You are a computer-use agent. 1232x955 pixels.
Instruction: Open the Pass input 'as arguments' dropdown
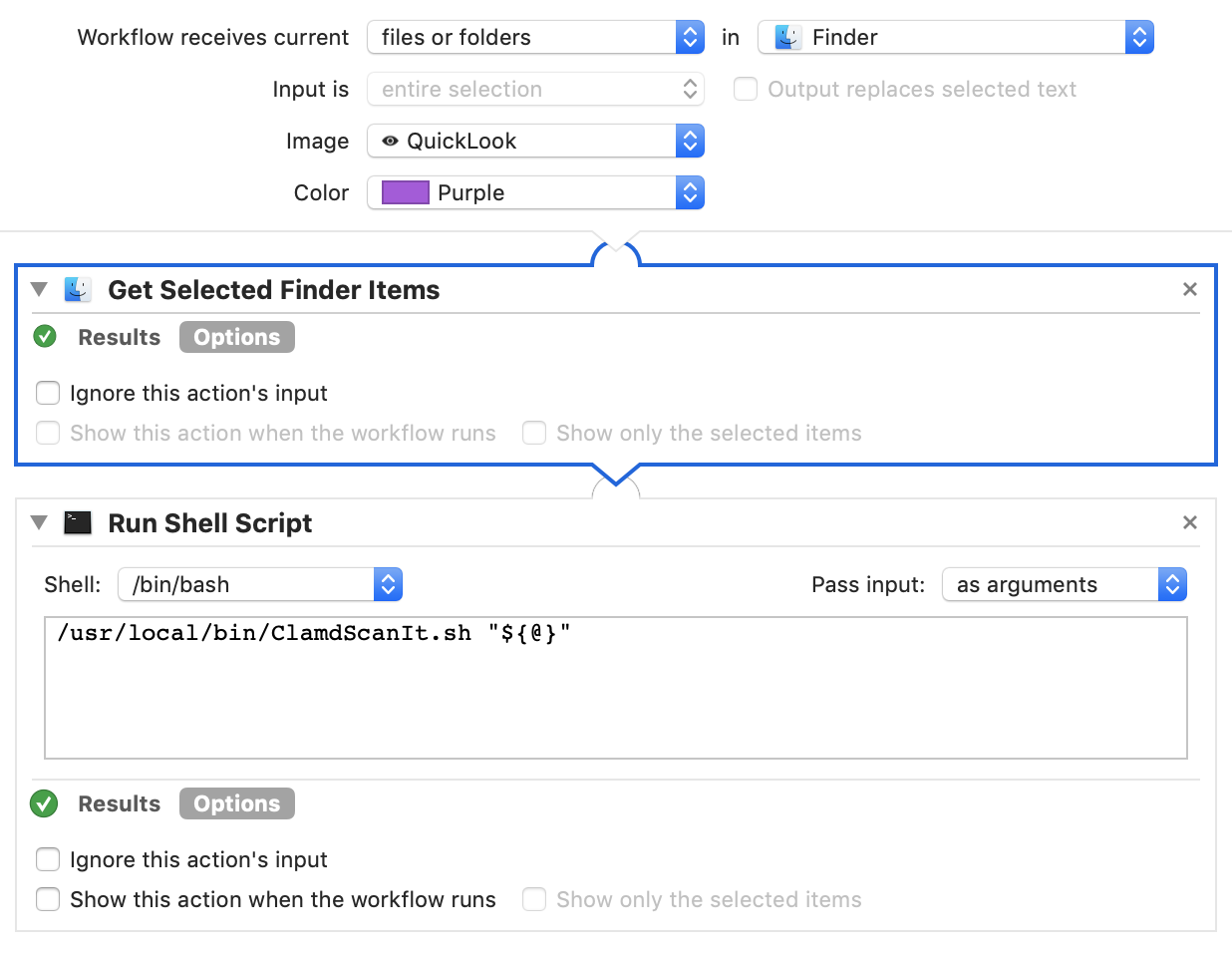[x=1064, y=585]
